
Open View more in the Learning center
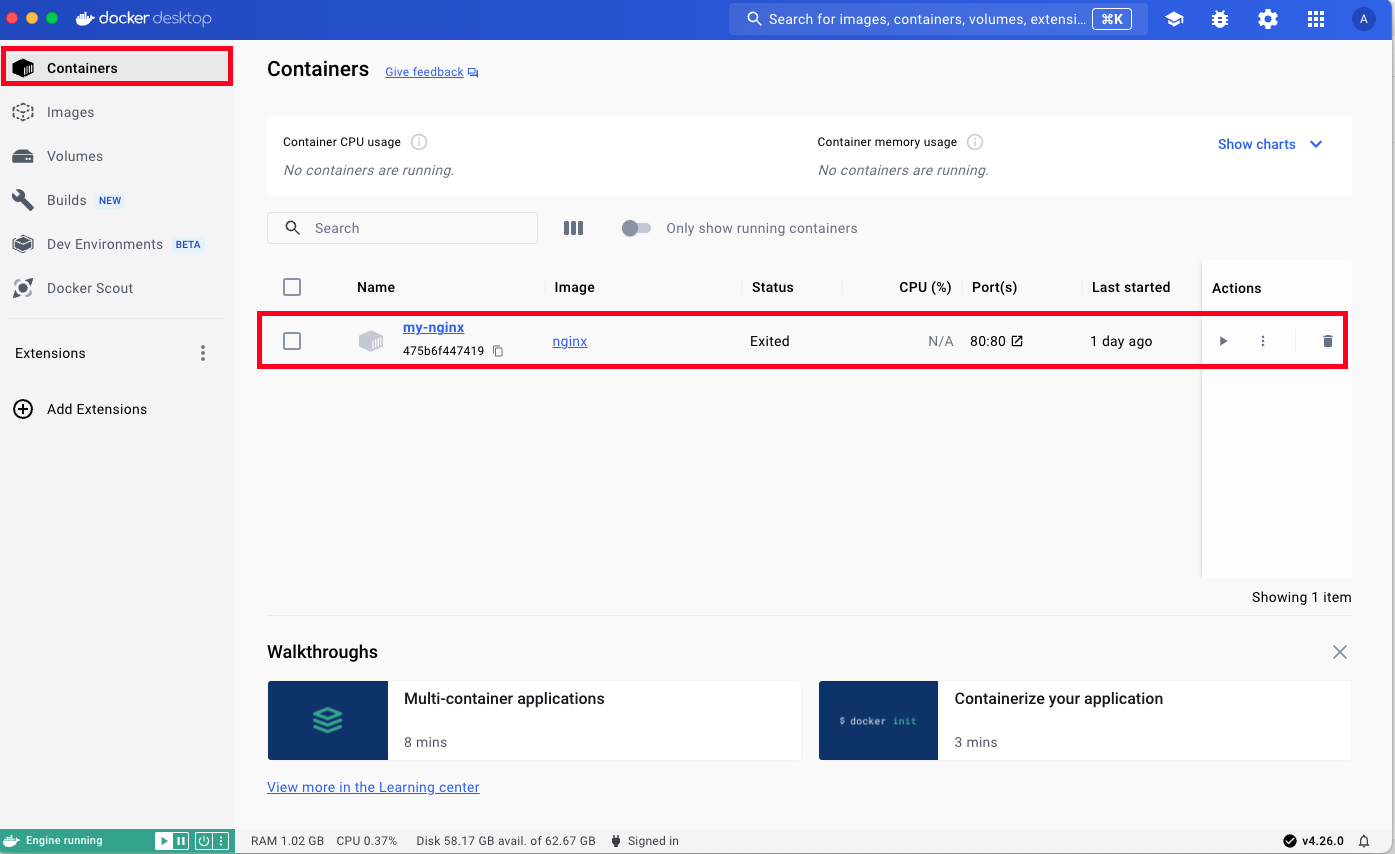pos(373,787)
